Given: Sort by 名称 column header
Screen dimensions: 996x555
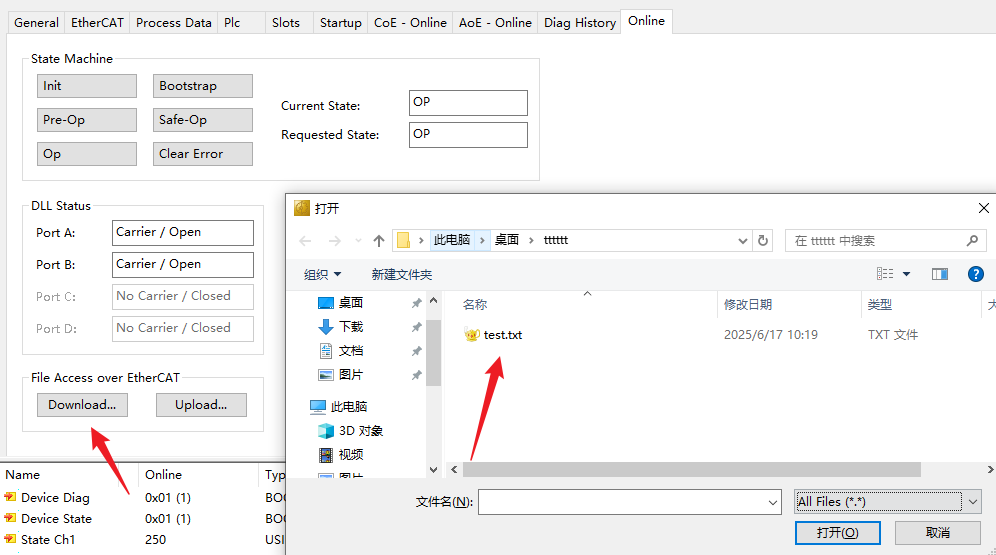Looking at the screenshot, I should pyautogui.click(x=474, y=305).
